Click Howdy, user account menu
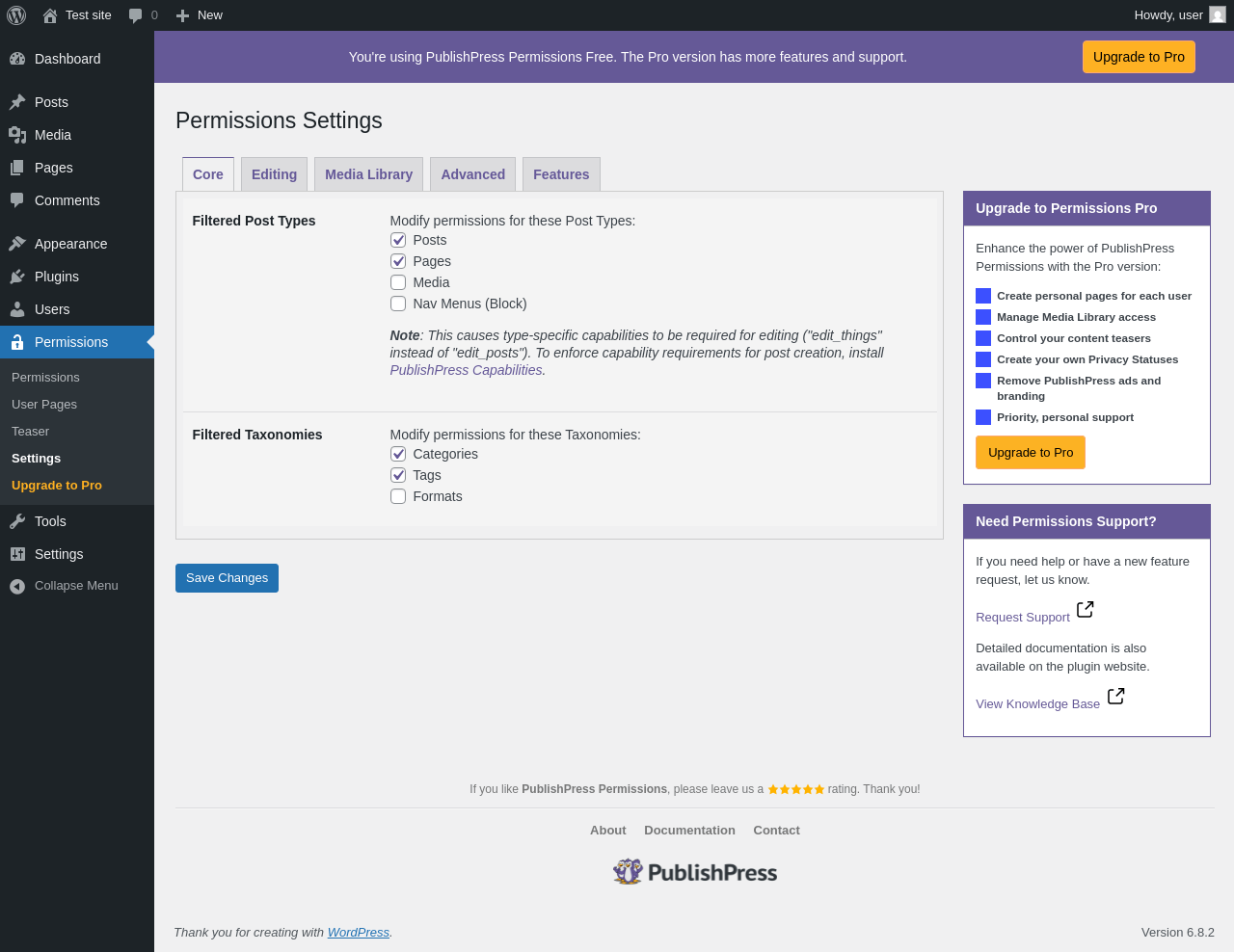Screen dimensions: 1234x952 [x=1180, y=15]
